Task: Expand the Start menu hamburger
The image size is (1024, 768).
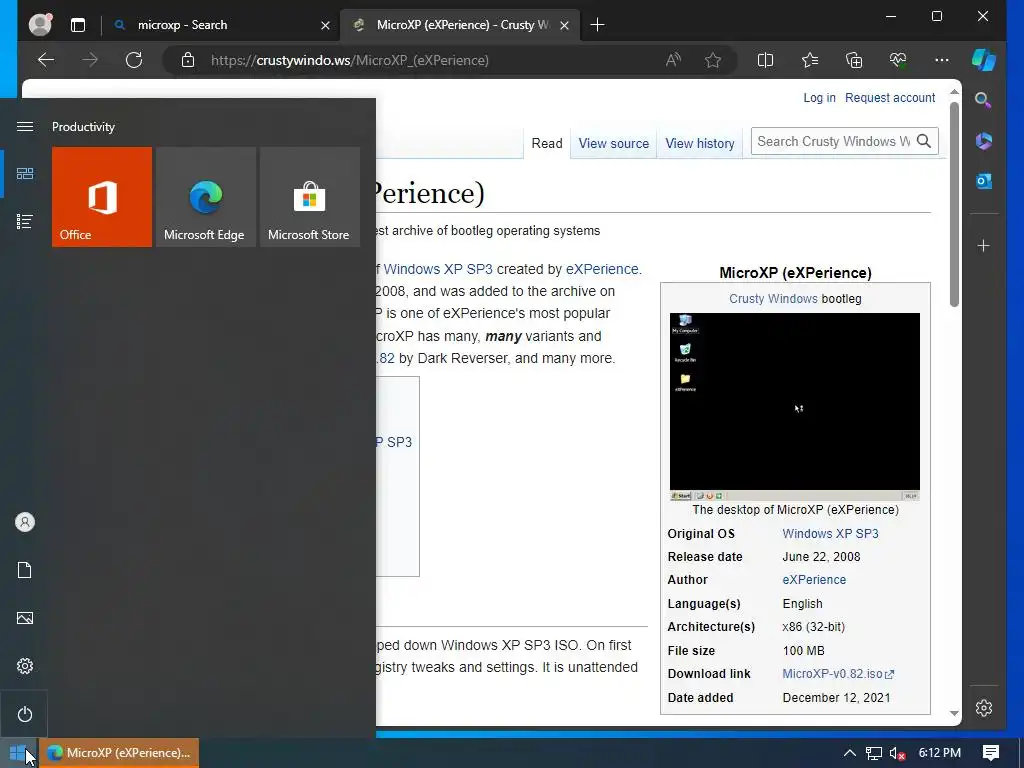Action: tap(25, 126)
